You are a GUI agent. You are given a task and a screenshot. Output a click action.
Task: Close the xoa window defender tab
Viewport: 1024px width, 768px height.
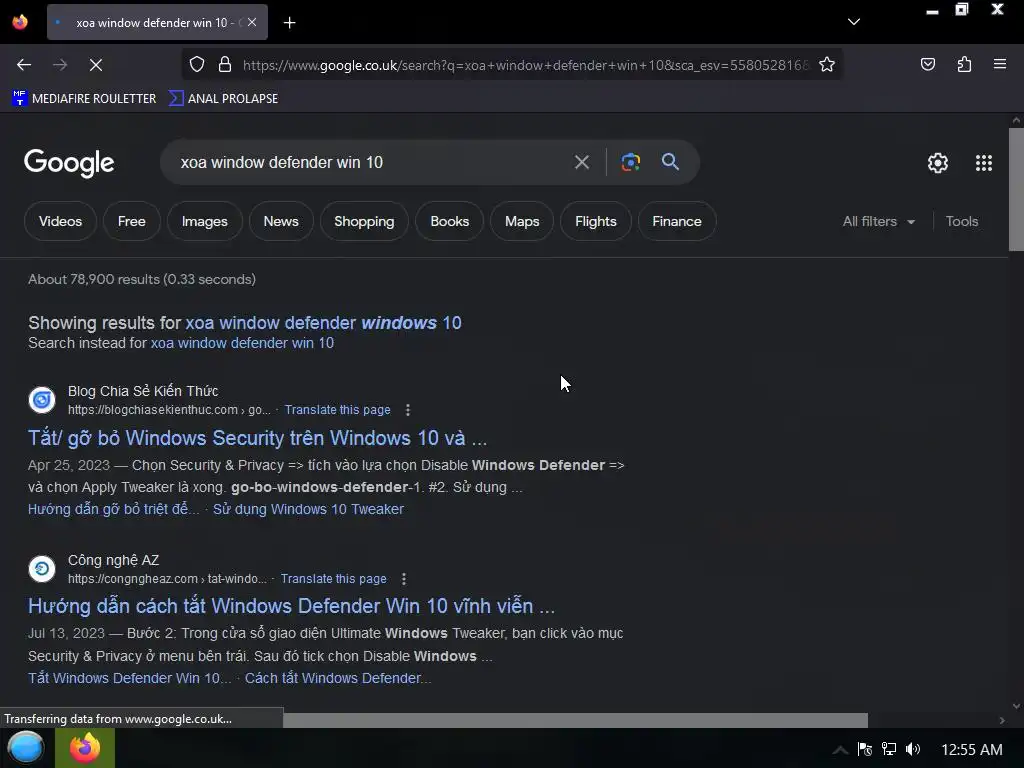point(252,22)
